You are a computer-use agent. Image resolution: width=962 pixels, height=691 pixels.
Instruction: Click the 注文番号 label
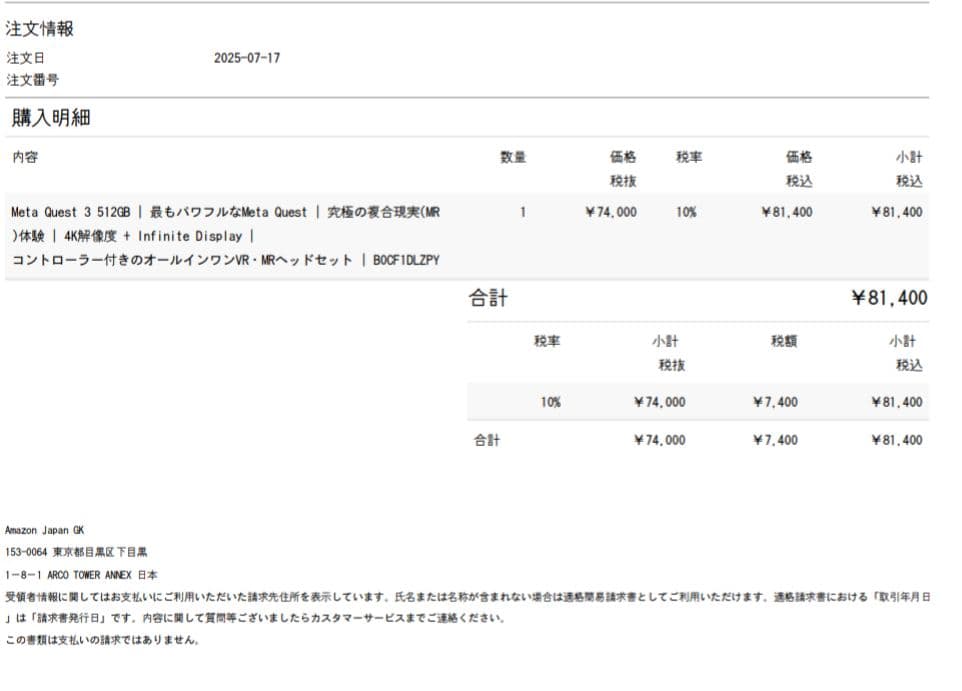pyautogui.click(x=32, y=80)
